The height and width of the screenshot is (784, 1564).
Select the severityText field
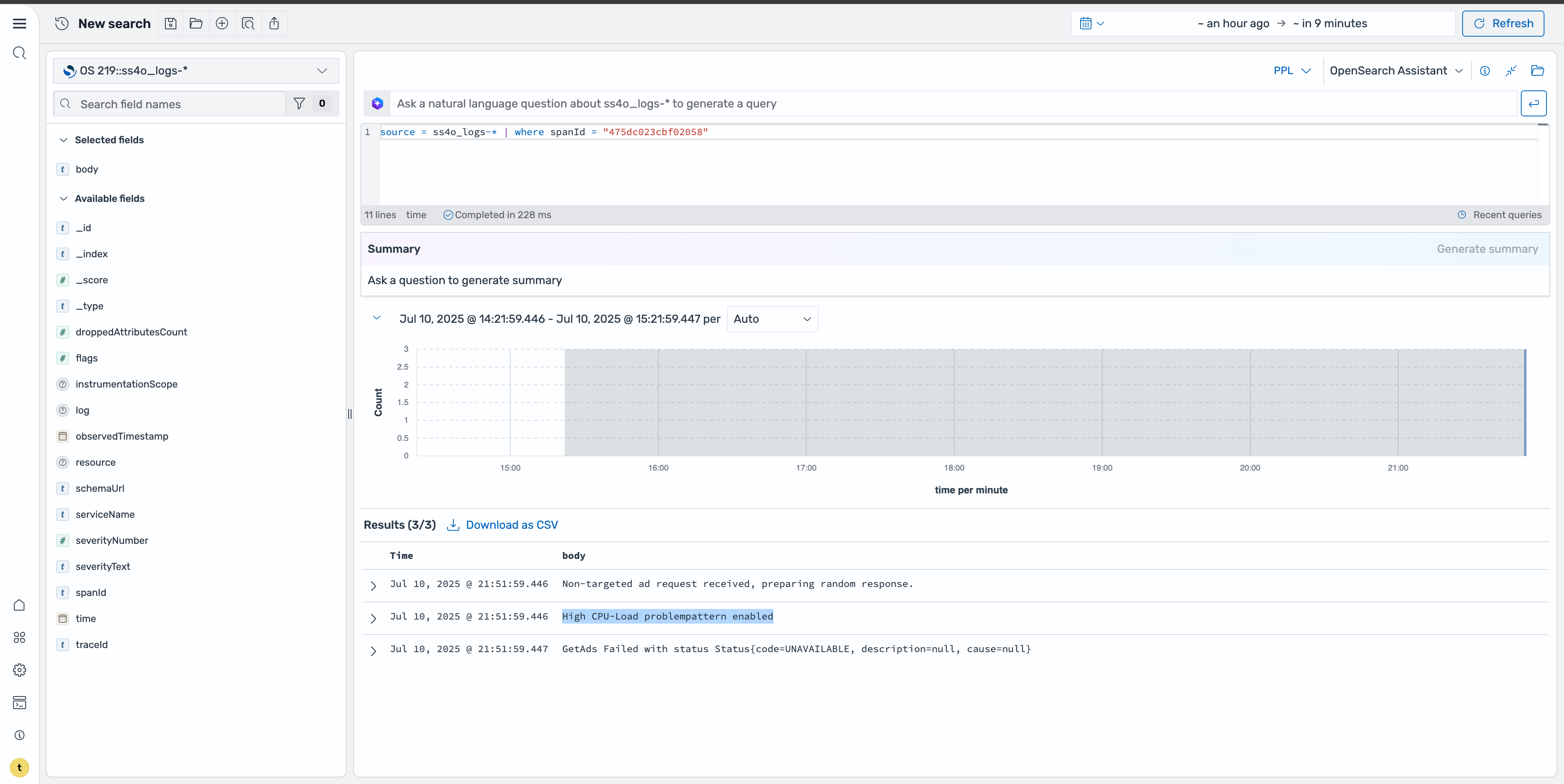103,567
